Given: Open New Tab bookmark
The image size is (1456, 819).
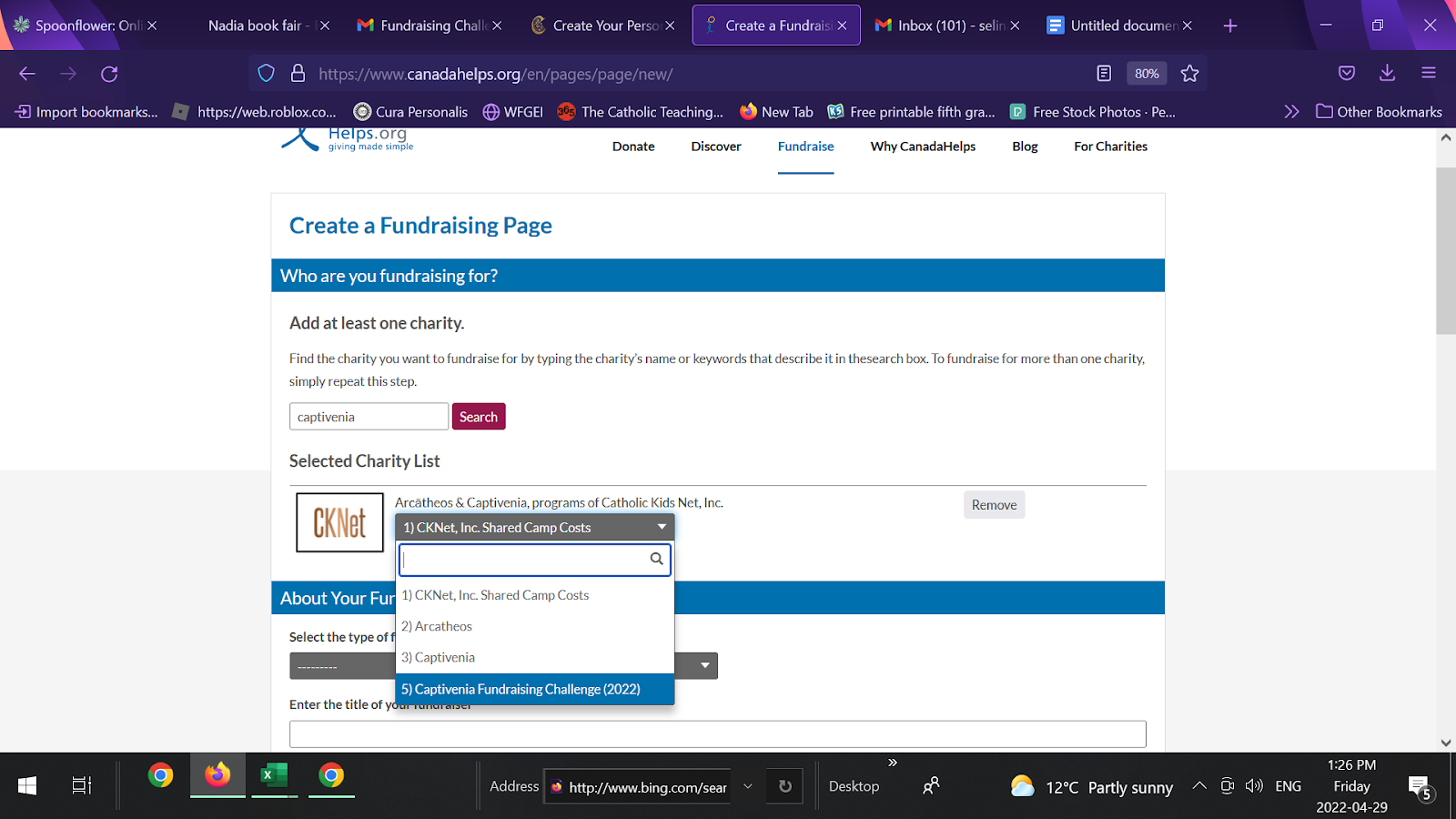Looking at the screenshot, I should [x=776, y=112].
